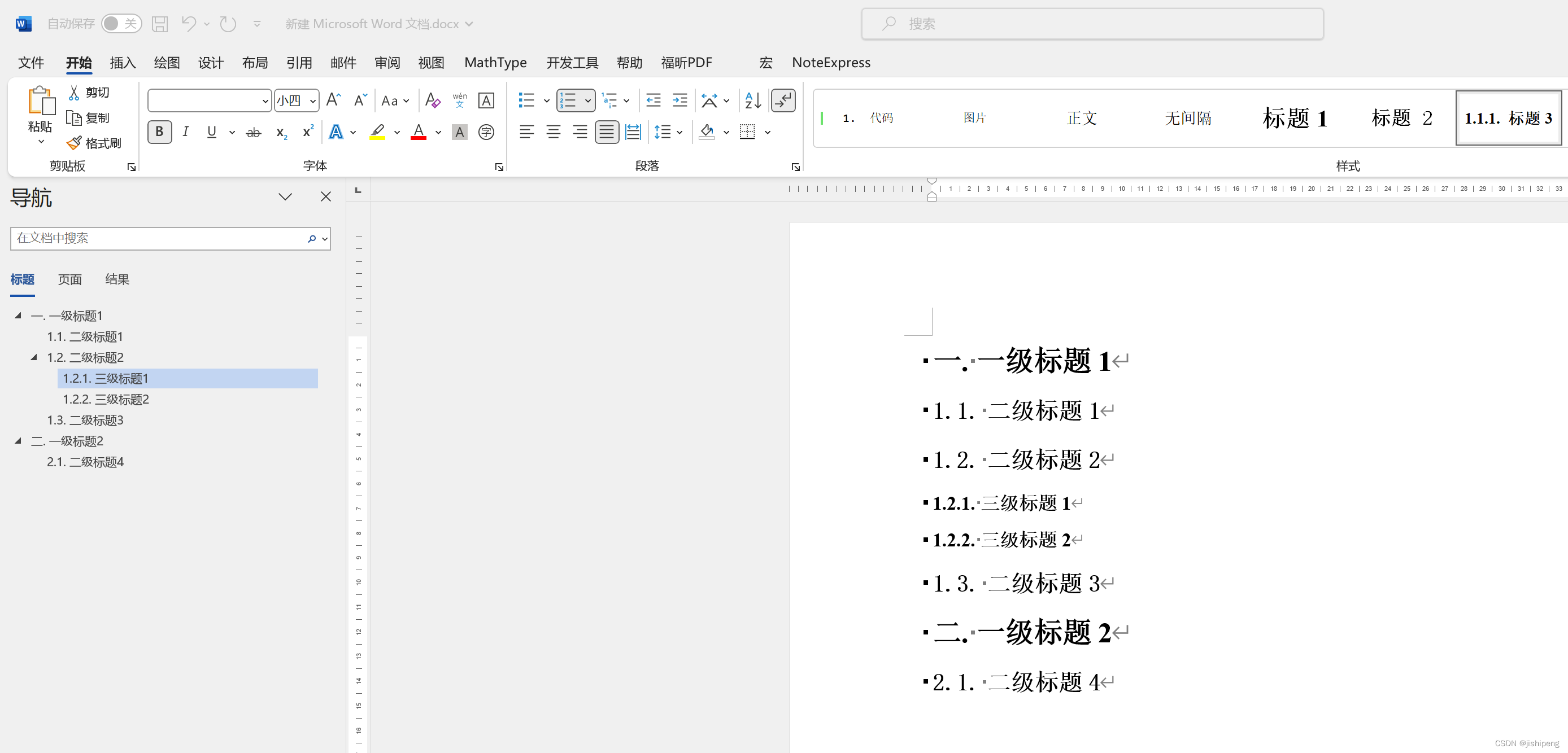Viewport: 1568px width, 753px height.
Task: Click the Save icon in title bar
Action: click(160, 24)
